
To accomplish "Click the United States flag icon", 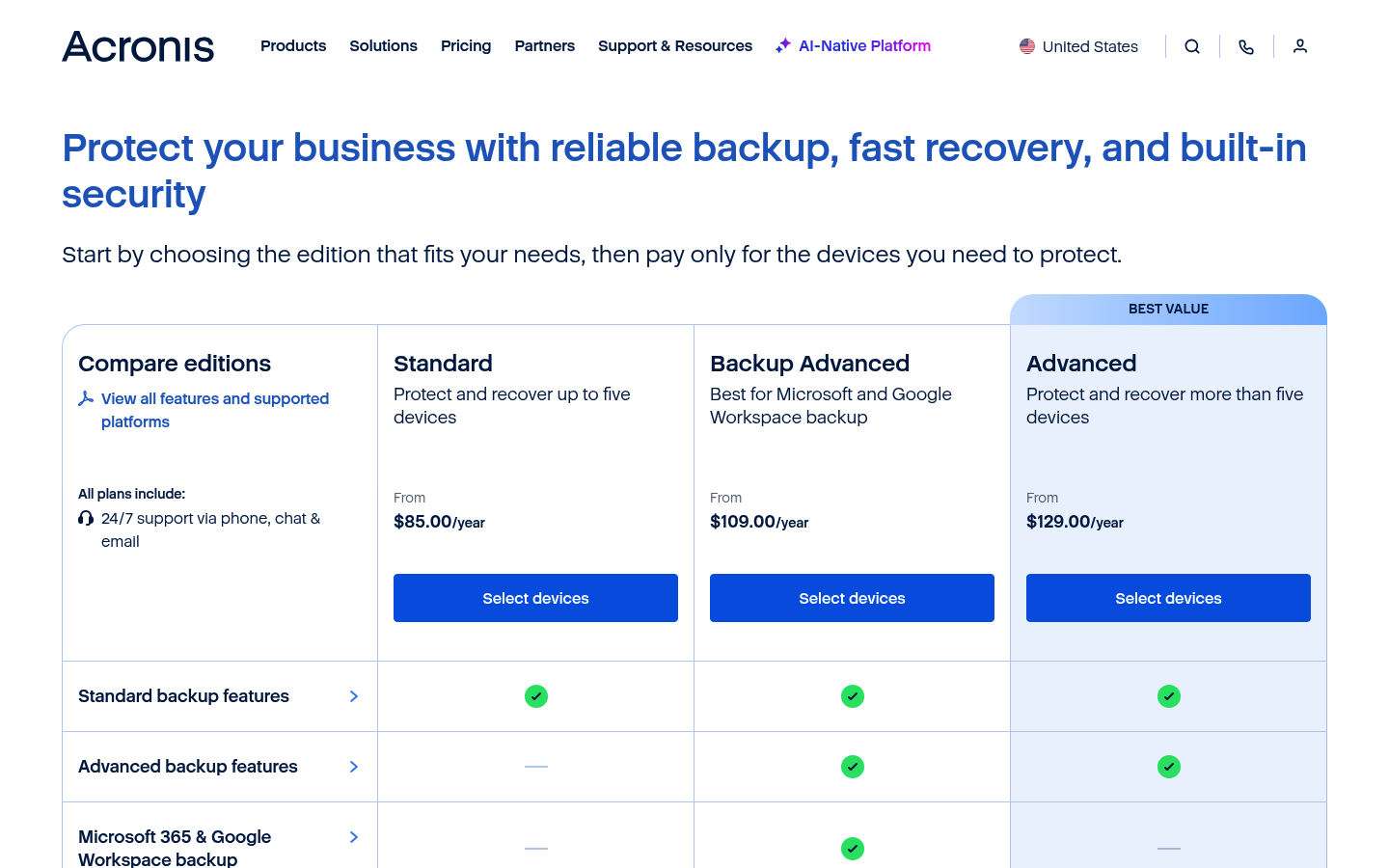I will [1027, 46].
